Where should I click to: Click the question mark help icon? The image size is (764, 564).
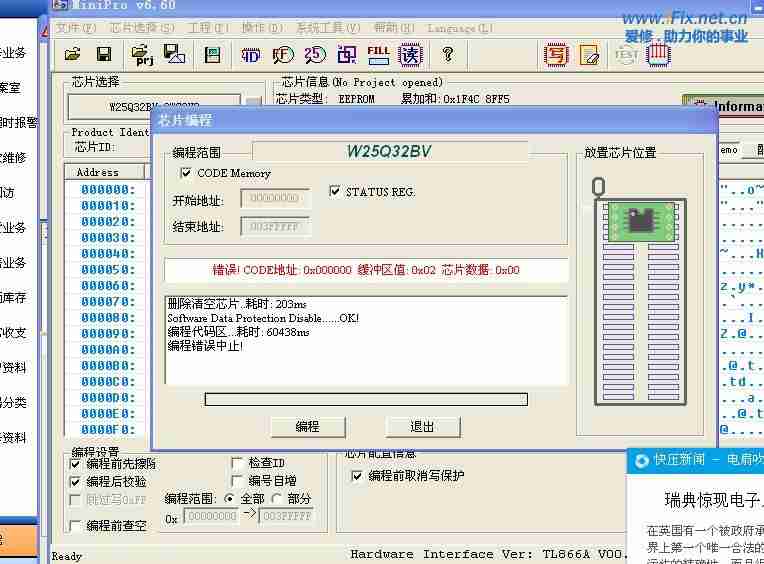[447, 54]
